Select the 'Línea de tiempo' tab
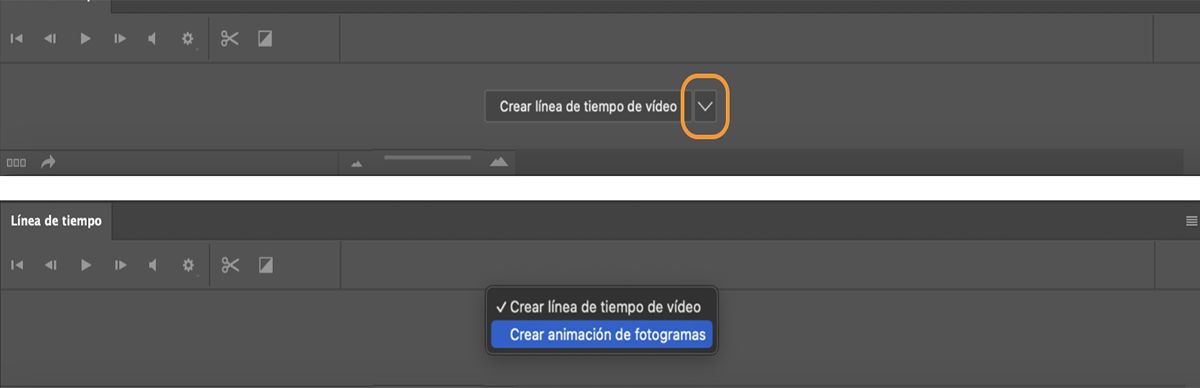The height and width of the screenshot is (388, 1200). click(56, 221)
